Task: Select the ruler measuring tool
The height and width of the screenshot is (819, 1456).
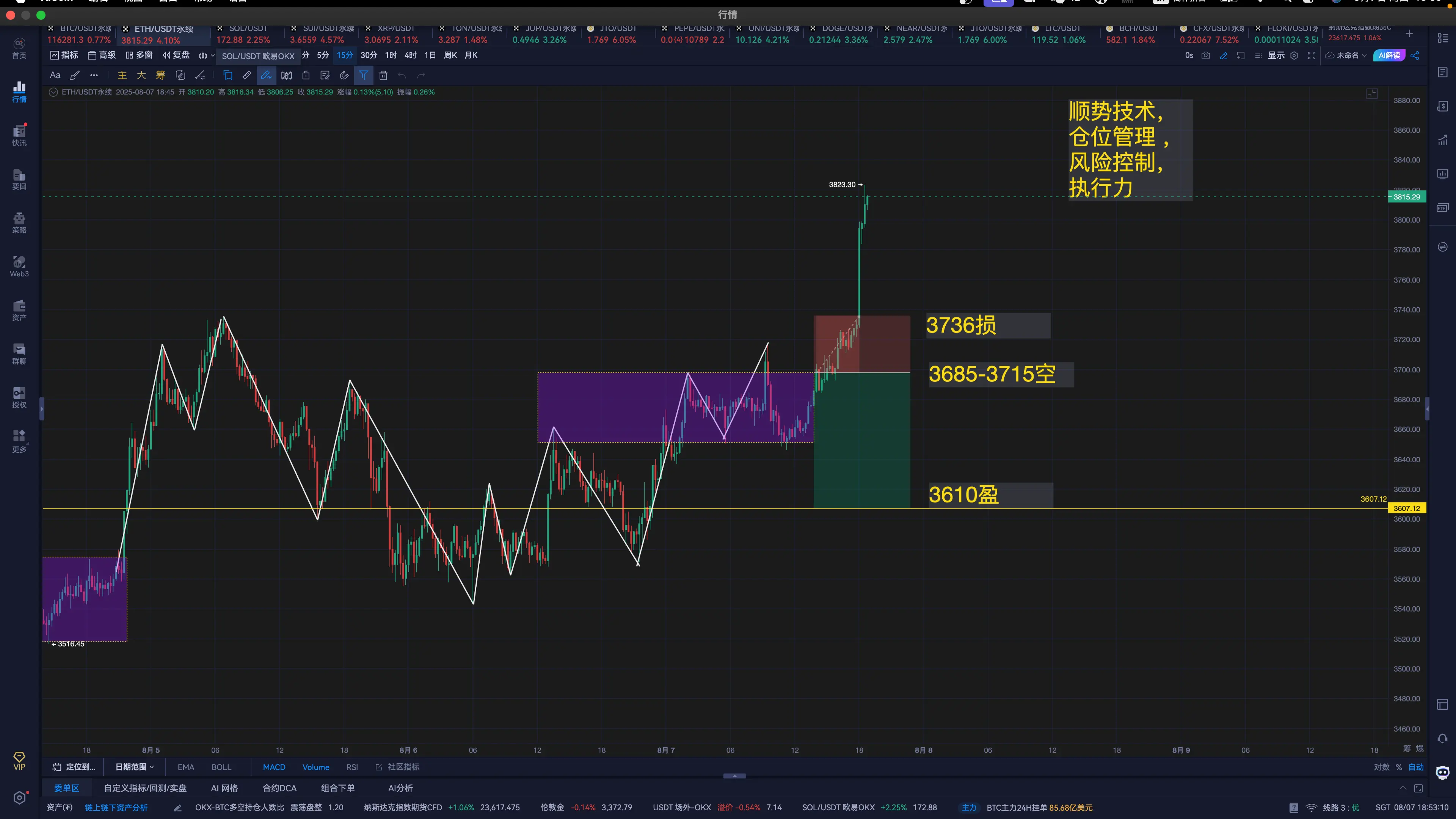Action: point(247,75)
